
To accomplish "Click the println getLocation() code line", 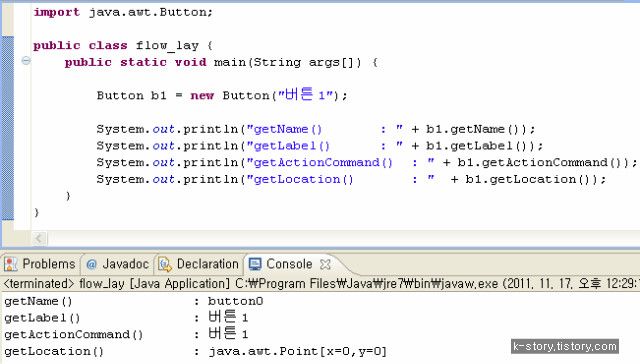I will 351,179.
